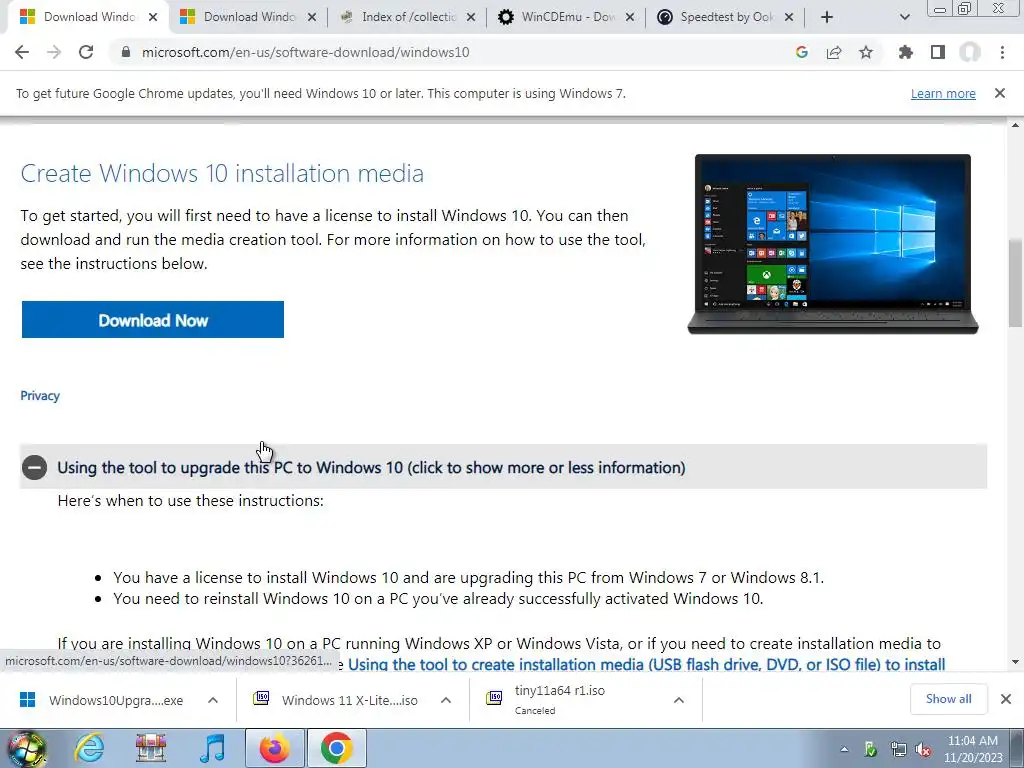Go back using the browser back arrow
This screenshot has height=768, width=1024.
(22, 52)
